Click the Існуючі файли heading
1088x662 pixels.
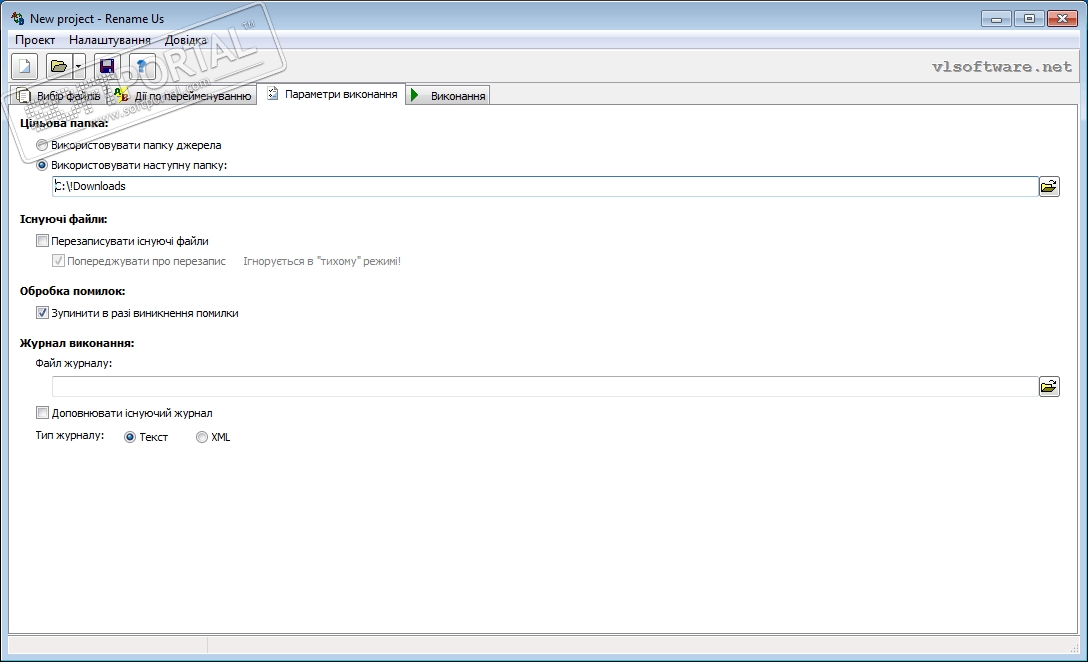tap(64, 219)
